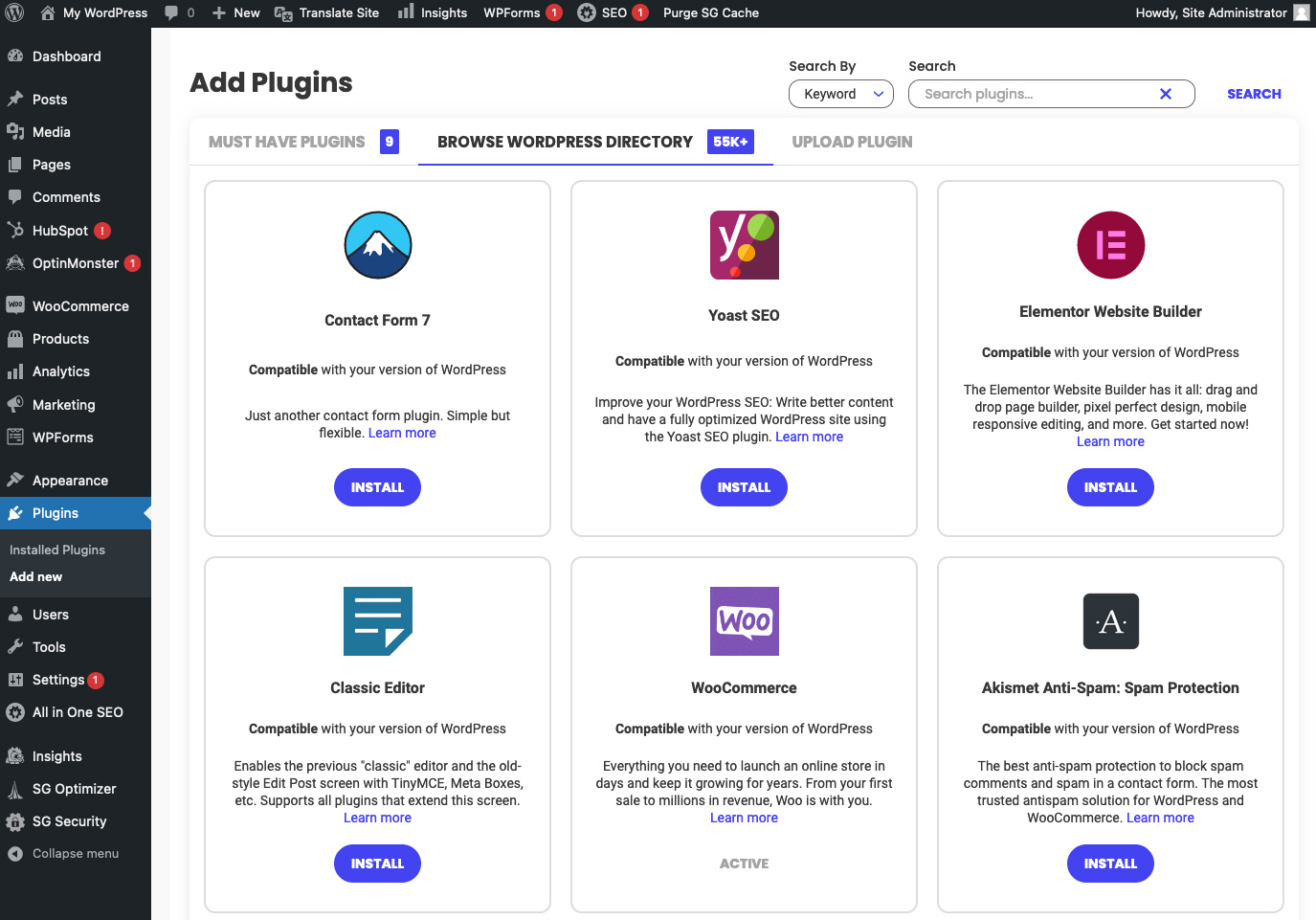Image resolution: width=1316 pixels, height=920 pixels.
Task: Open the HubSpot sprocket icon in sidebar
Action: point(15,231)
